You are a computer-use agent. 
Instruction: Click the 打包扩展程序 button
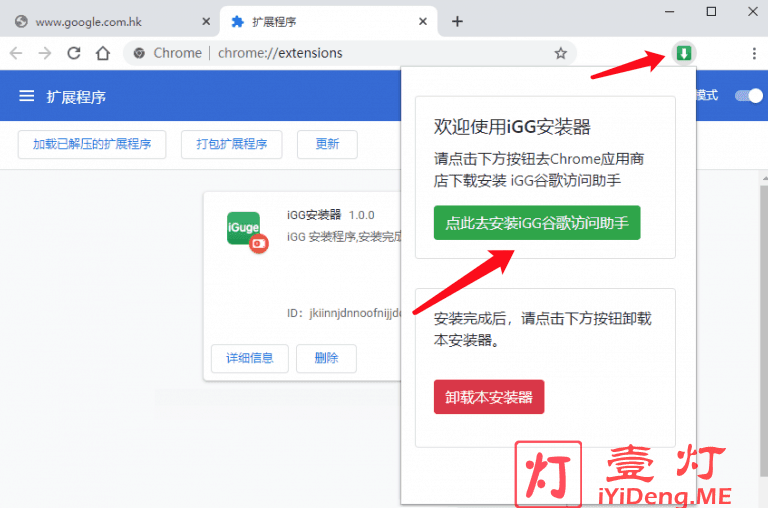[232, 144]
